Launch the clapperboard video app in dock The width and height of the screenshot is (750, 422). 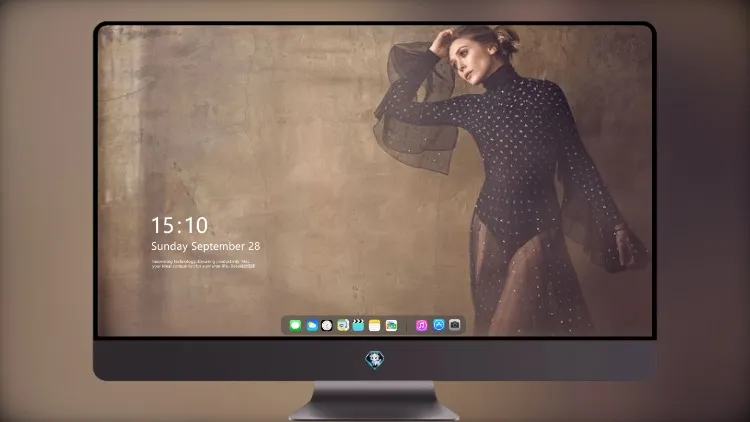point(358,325)
